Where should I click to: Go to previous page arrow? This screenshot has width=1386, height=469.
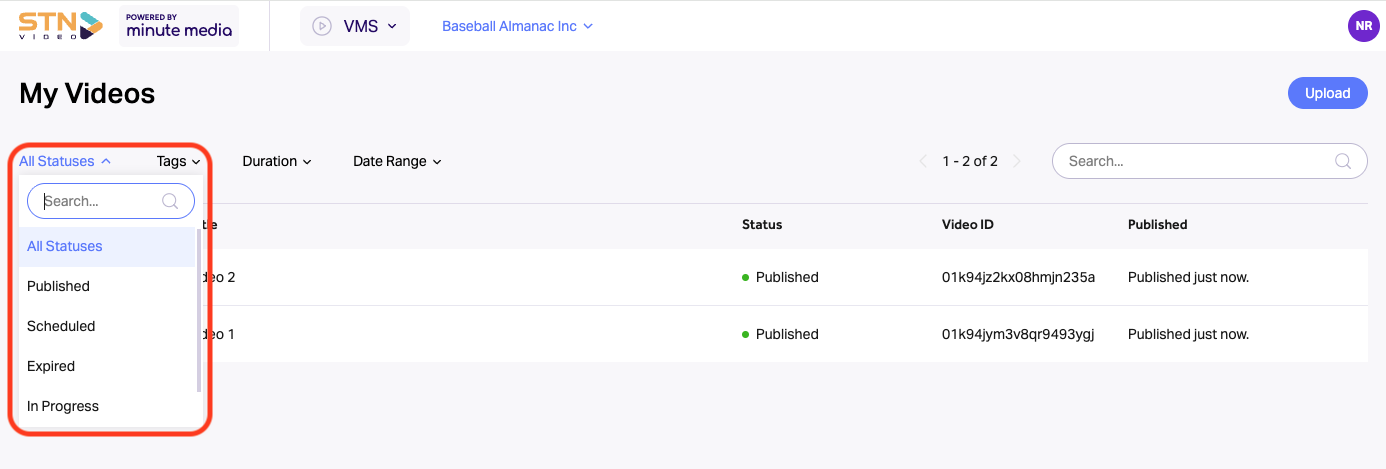(x=924, y=161)
